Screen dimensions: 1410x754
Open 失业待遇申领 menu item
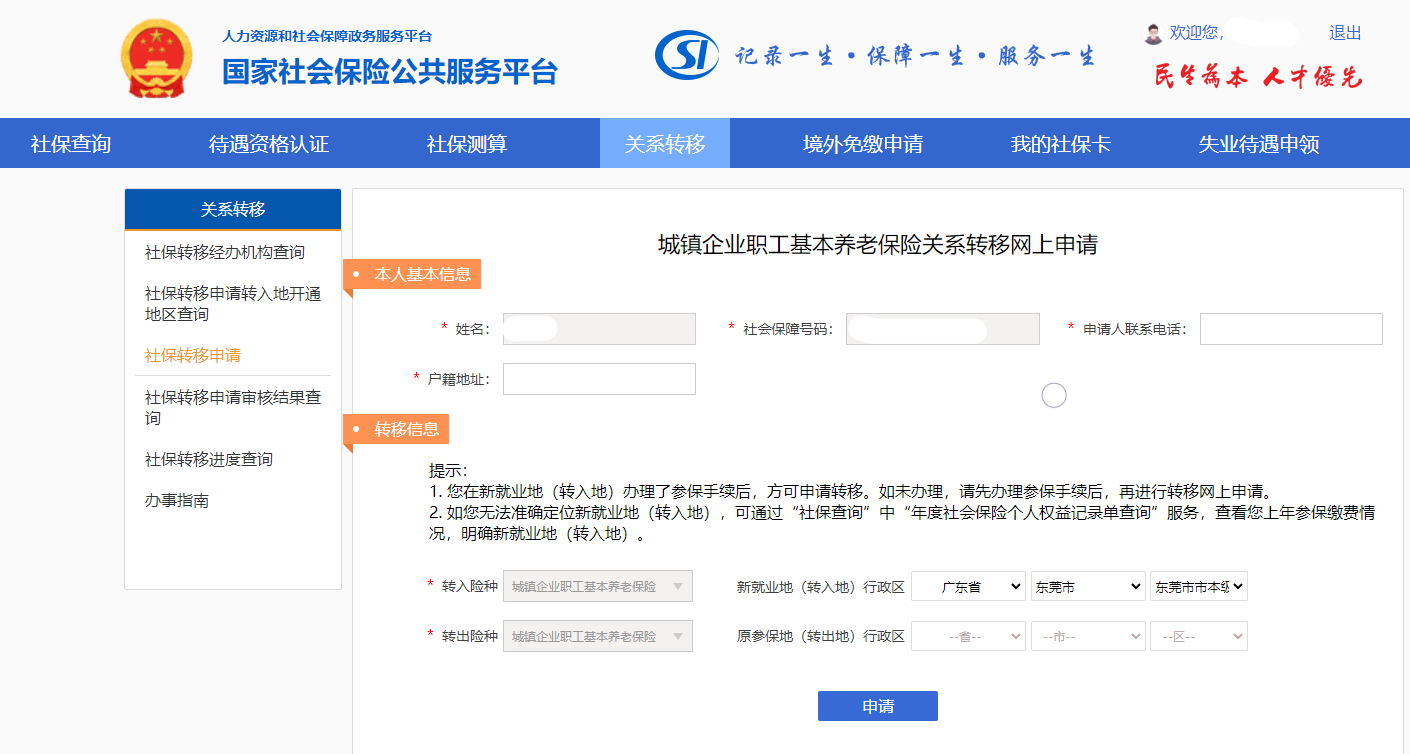coord(1259,144)
